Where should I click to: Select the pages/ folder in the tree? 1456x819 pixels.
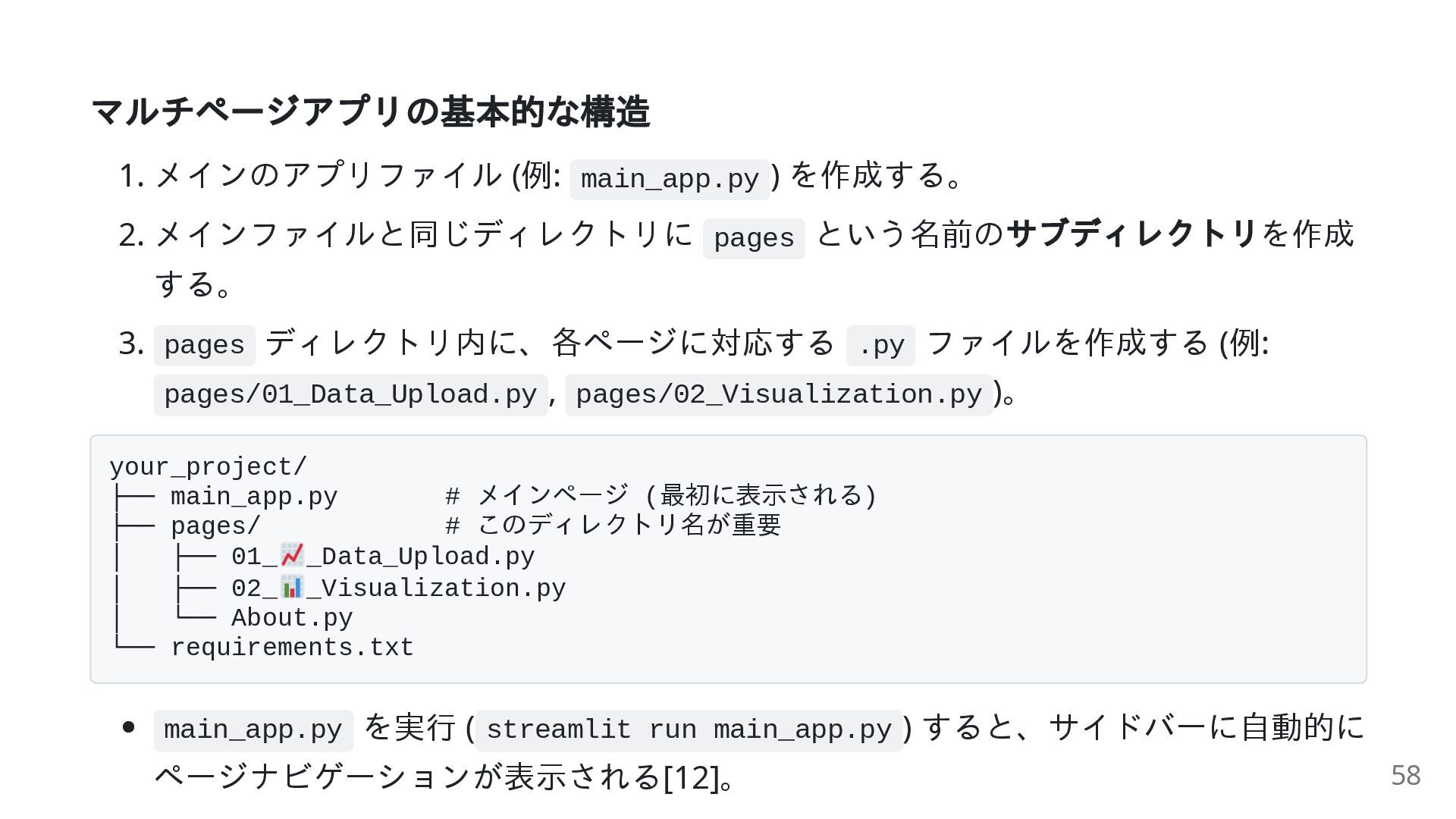215,526
